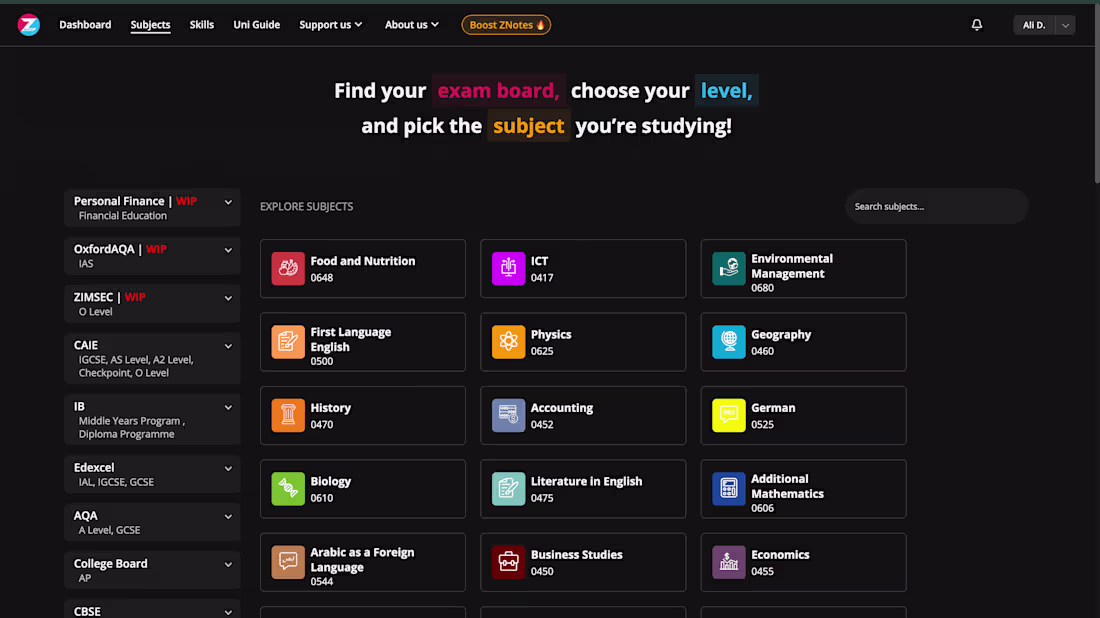The width and height of the screenshot is (1100, 618).
Task: Click the Food and Nutrition subject icon
Action: click(288, 269)
